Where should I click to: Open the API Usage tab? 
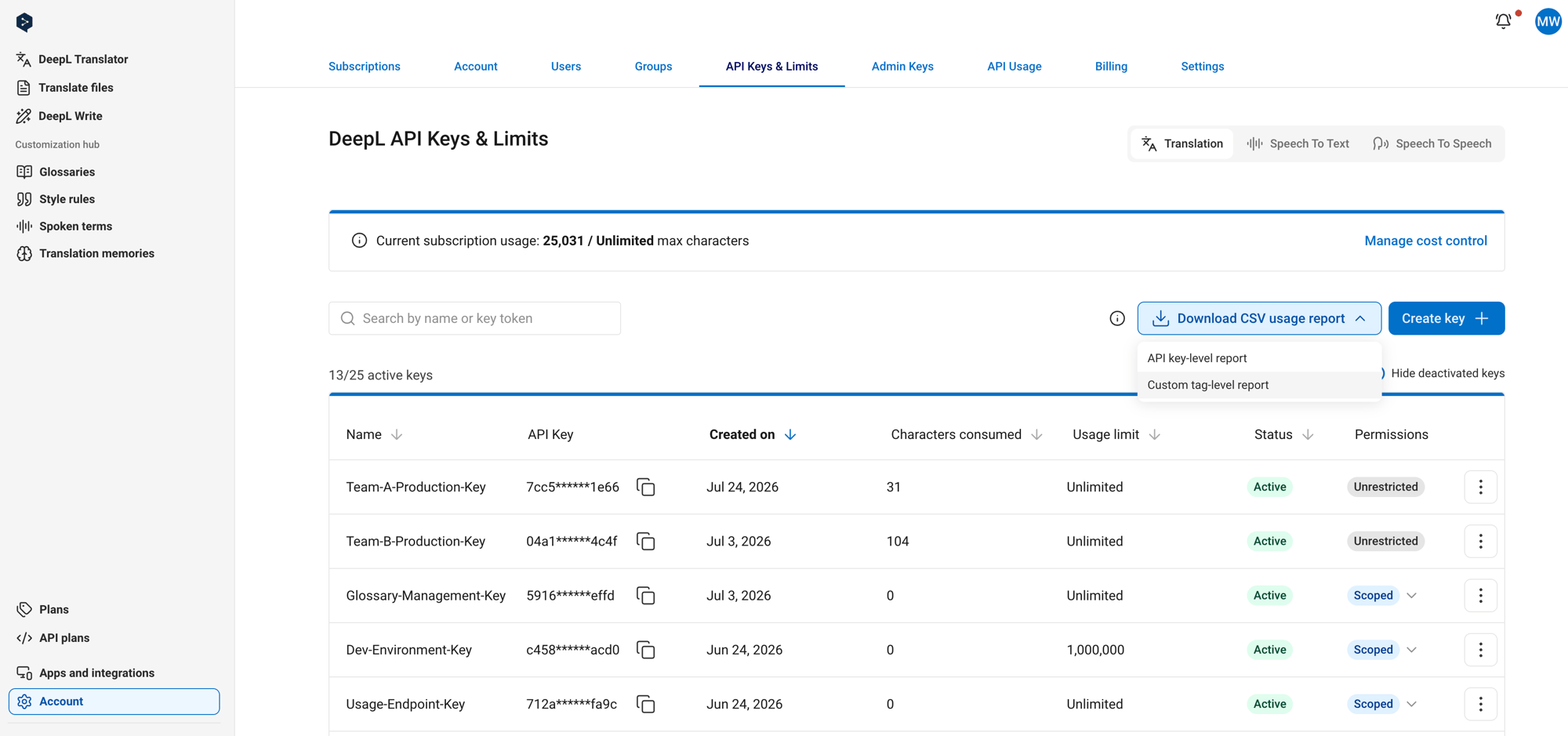click(1014, 67)
